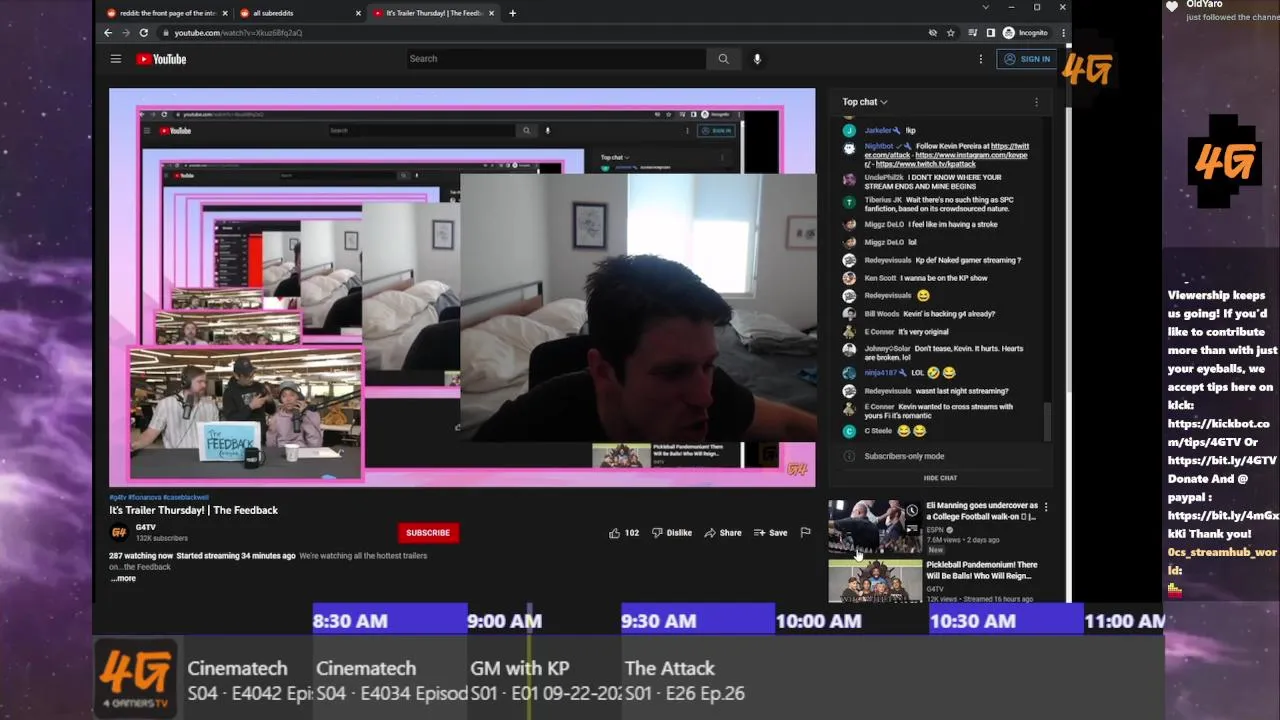The image size is (1280, 720).
Task: Bookmark this page with the star icon
Action: [951, 33]
